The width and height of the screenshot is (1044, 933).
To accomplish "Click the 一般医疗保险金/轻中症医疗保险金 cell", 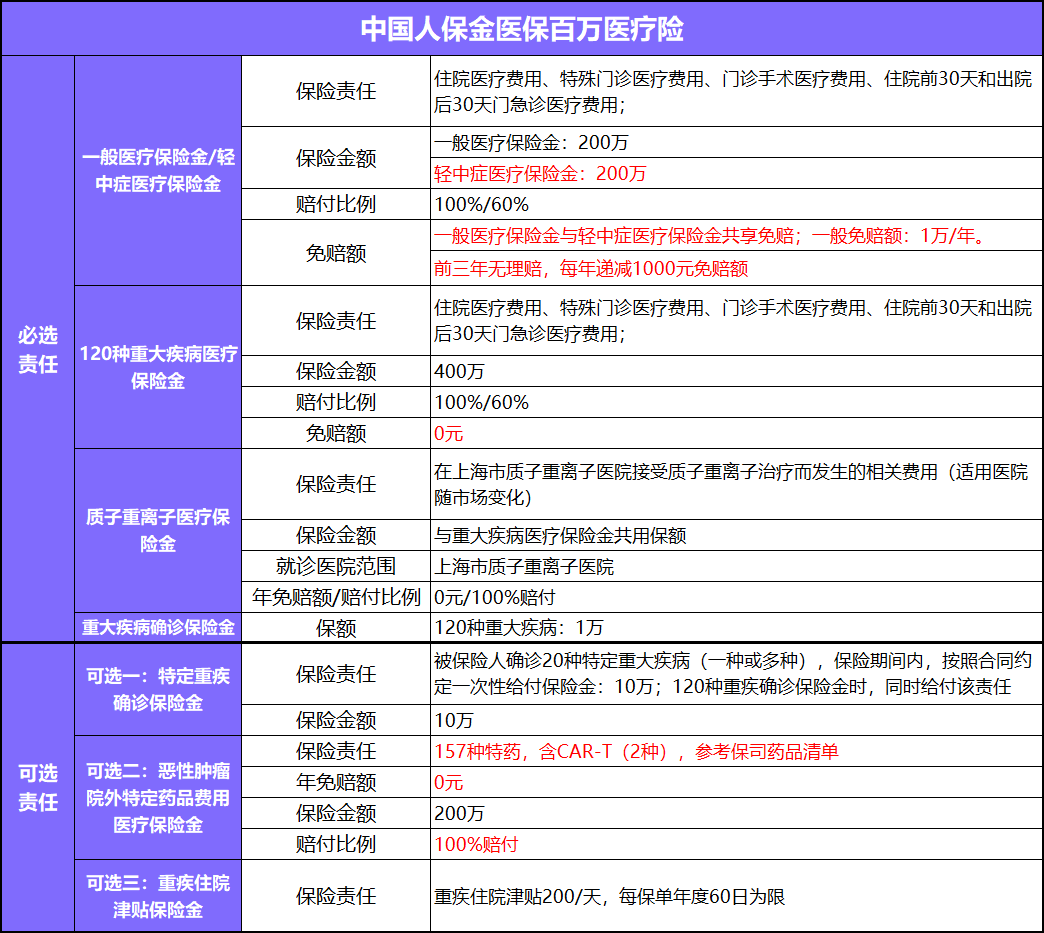I will pyautogui.click(x=158, y=170).
